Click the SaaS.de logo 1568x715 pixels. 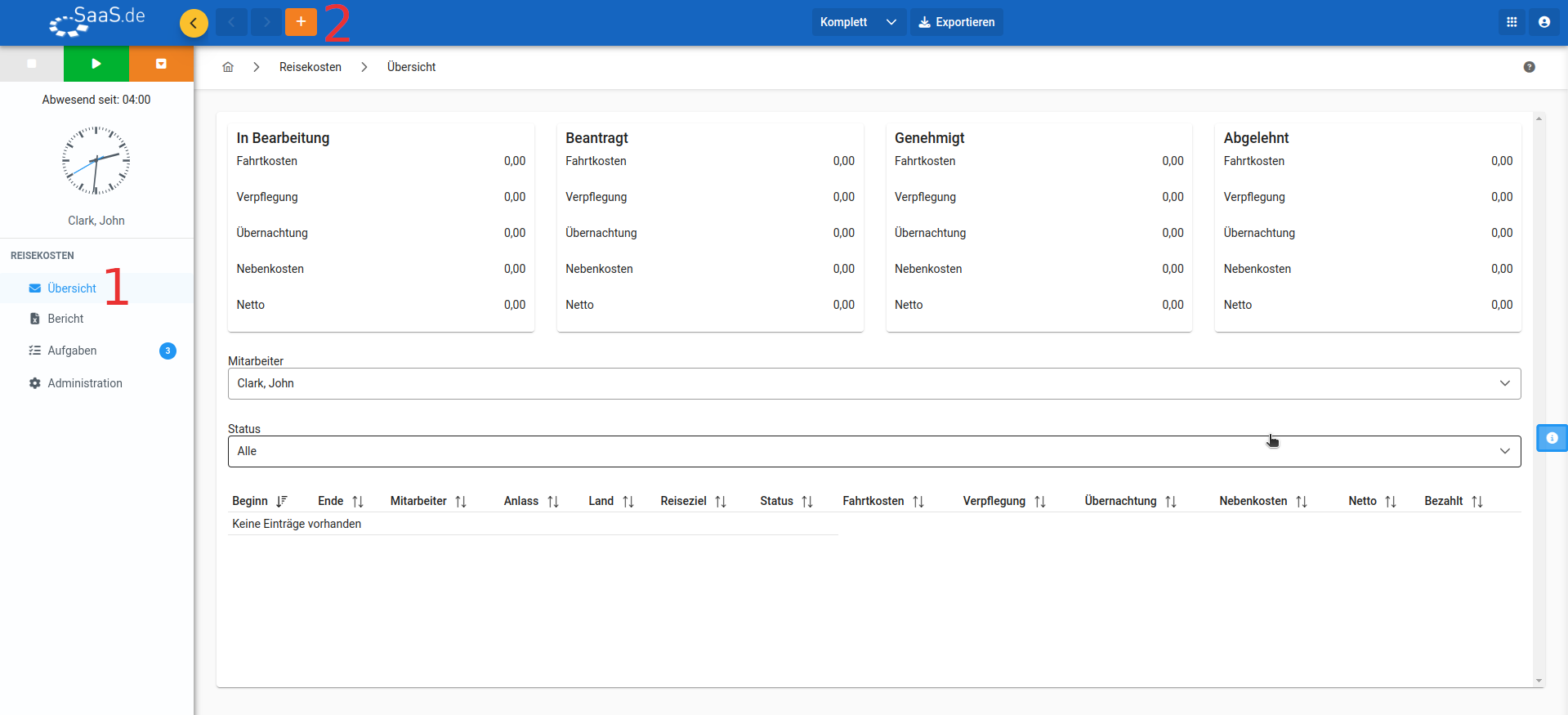pyautogui.click(x=96, y=21)
